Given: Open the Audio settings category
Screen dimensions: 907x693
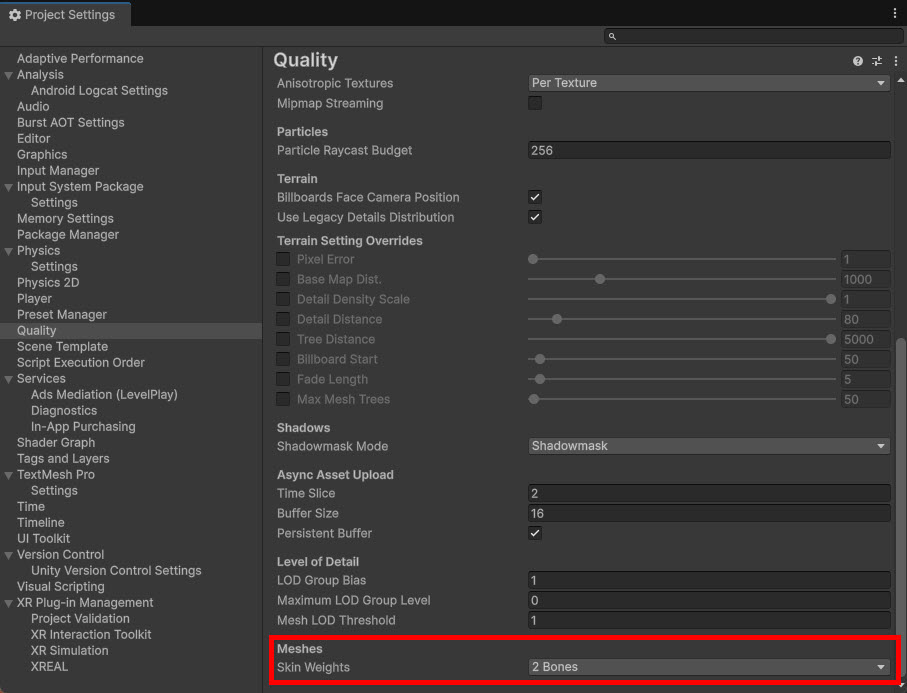Looking at the screenshot, I should pos(33,106).
